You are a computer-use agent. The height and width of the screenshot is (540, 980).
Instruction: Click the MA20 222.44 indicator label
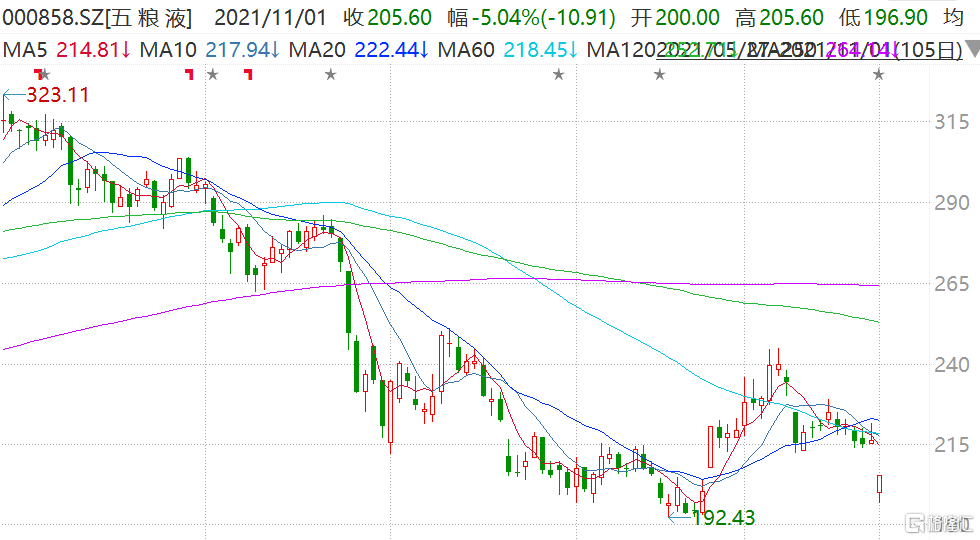[359, 49]
